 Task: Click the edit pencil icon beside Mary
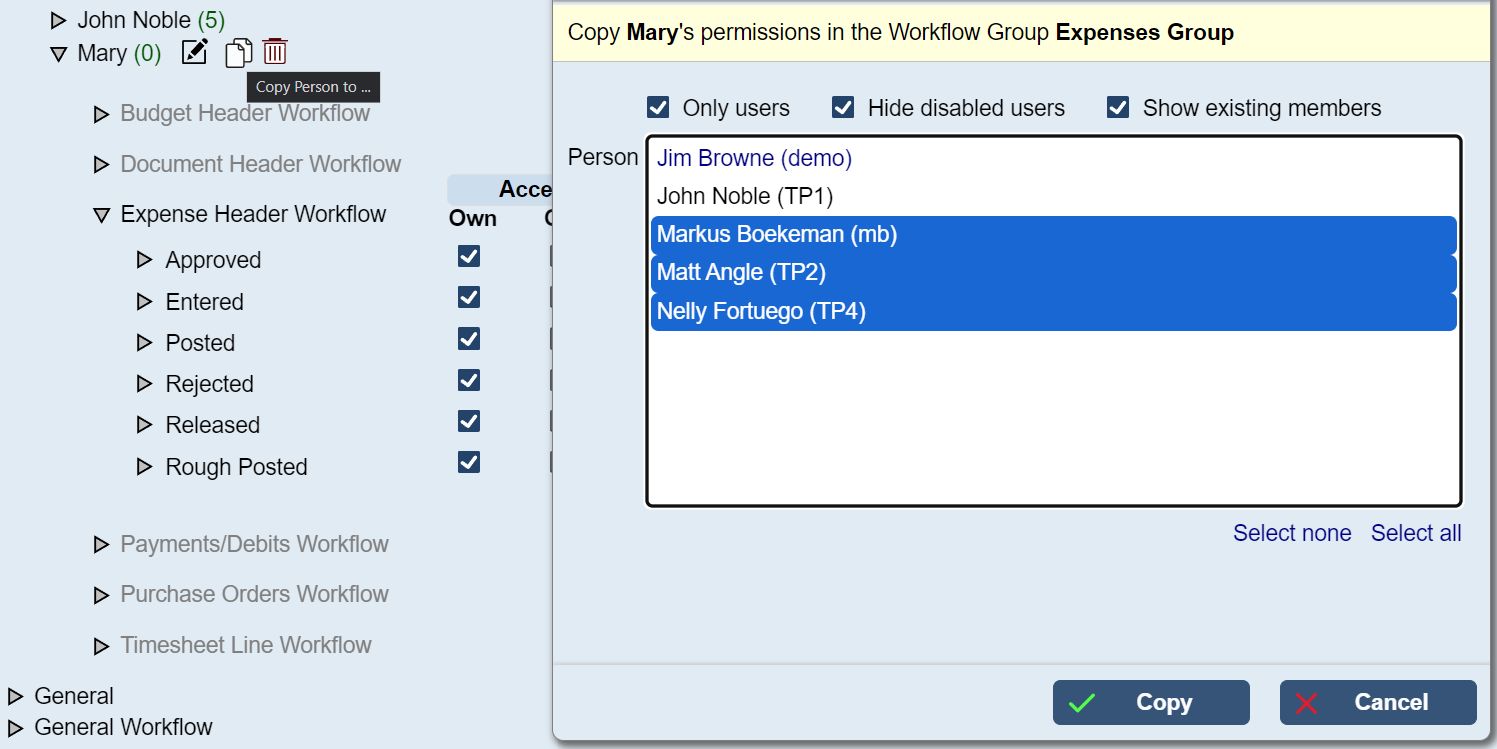coord(194,52)
